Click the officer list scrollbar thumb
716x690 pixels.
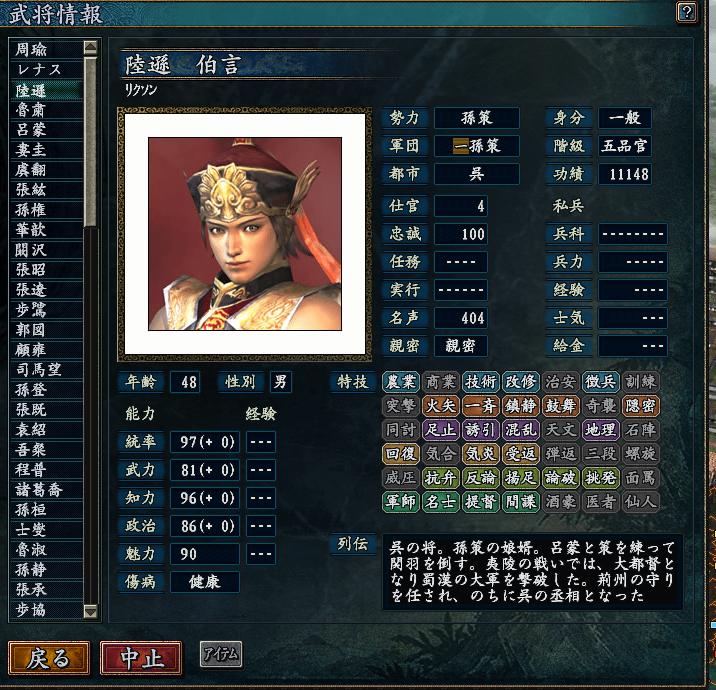pyautogui.click(x=90, y=141)
